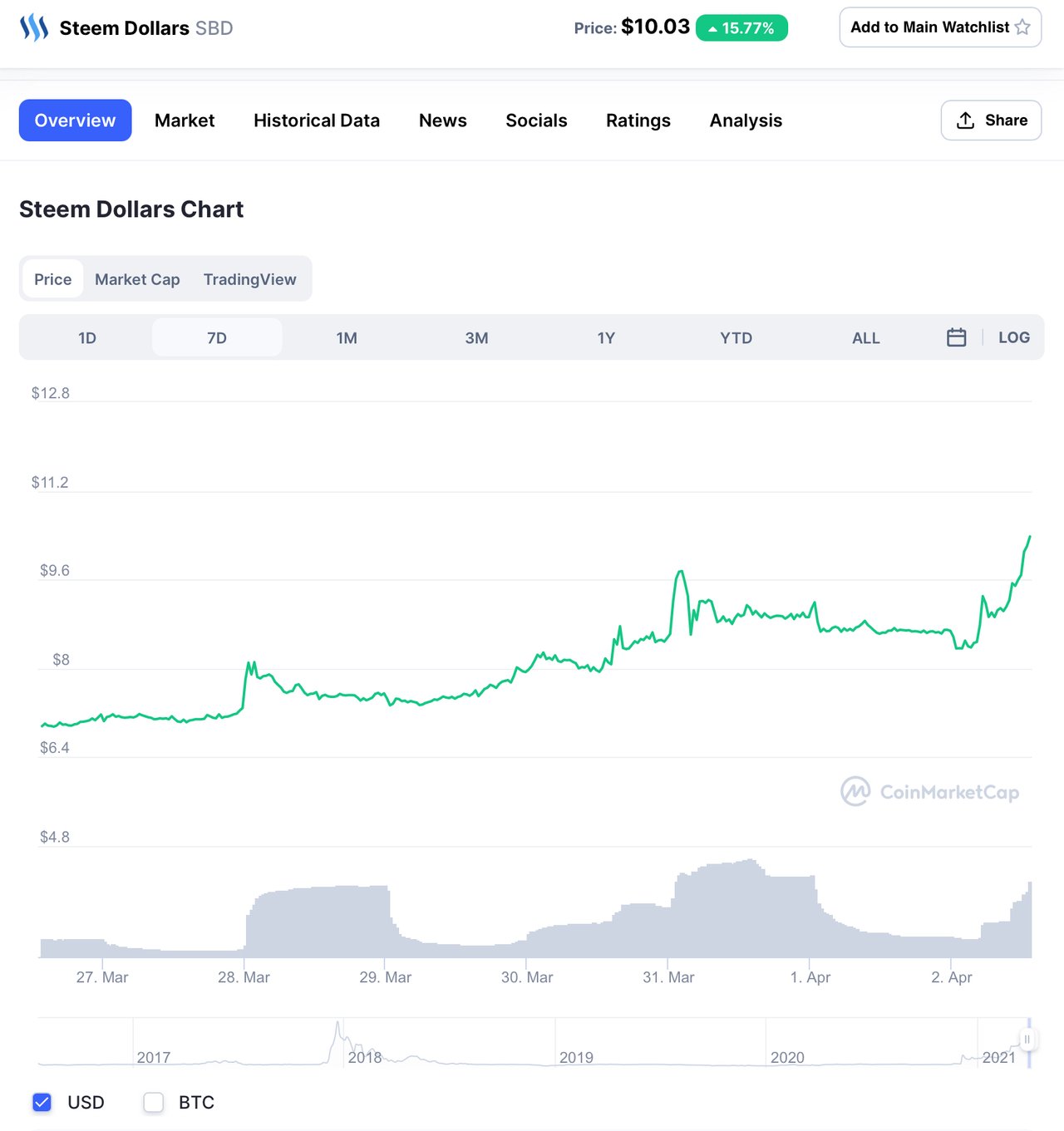Set chart range to YTD
Image resolution: width=1064 pixels, height=1131 pixels.
click(736, 337)
